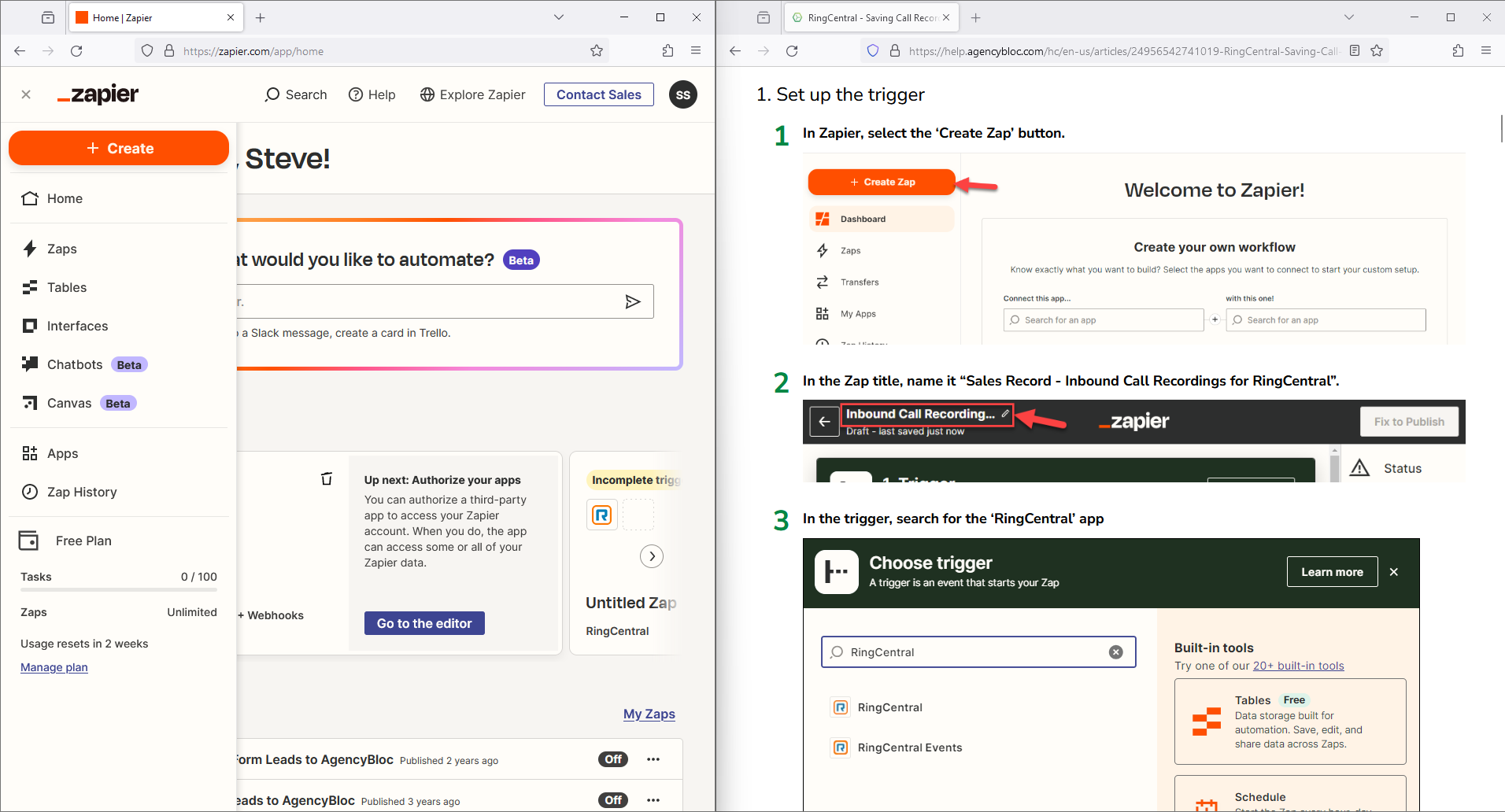Reload the AgencyBloc help page
The width and height of the screenshot is (1505, 812).
coord(792,50)
